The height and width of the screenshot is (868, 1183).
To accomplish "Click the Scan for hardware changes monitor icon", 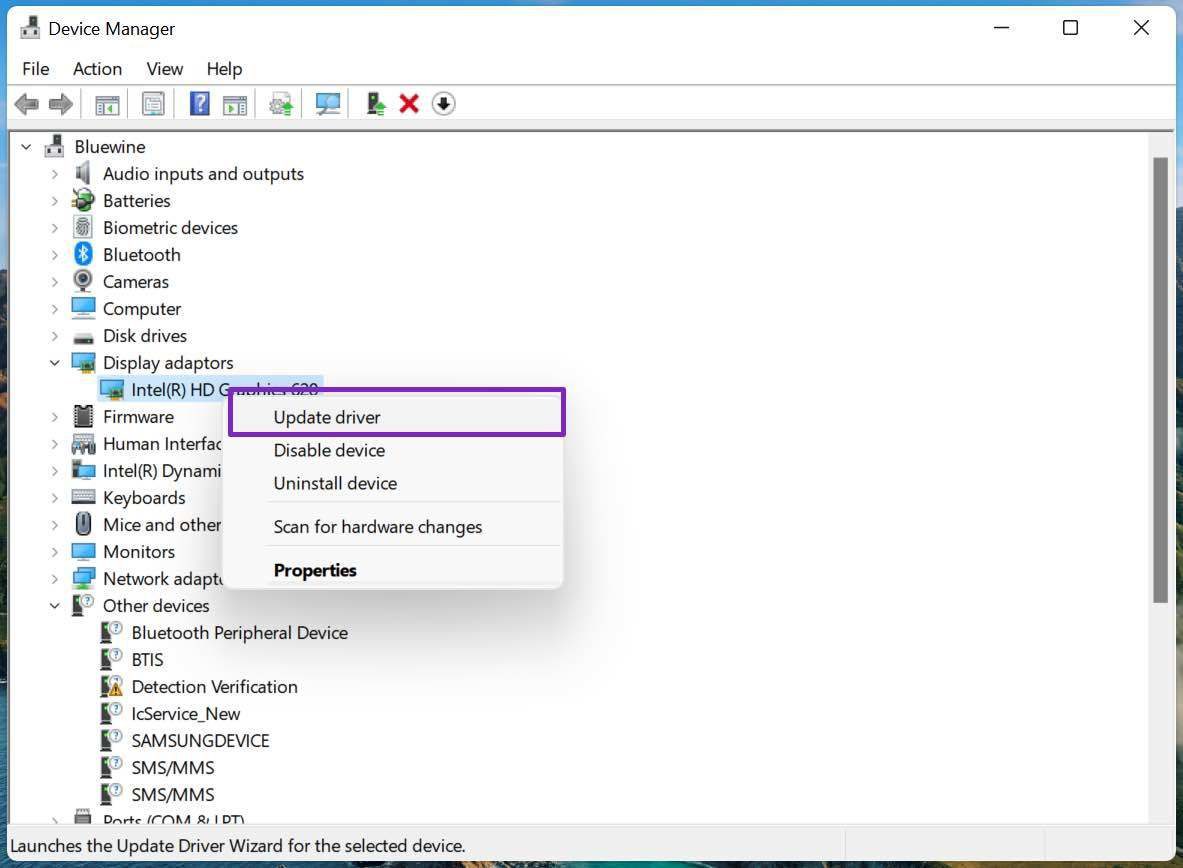I will [x=327, y=104].
